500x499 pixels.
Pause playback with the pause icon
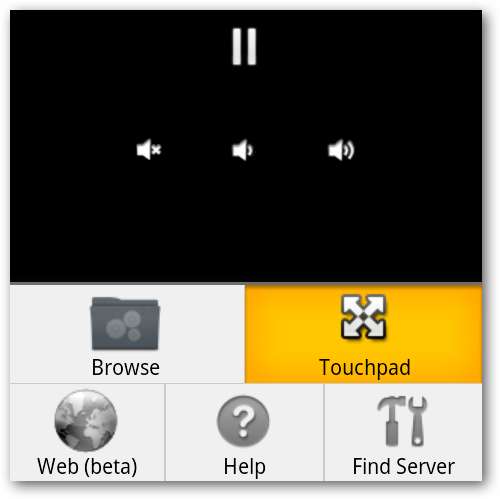coord(244,46)
